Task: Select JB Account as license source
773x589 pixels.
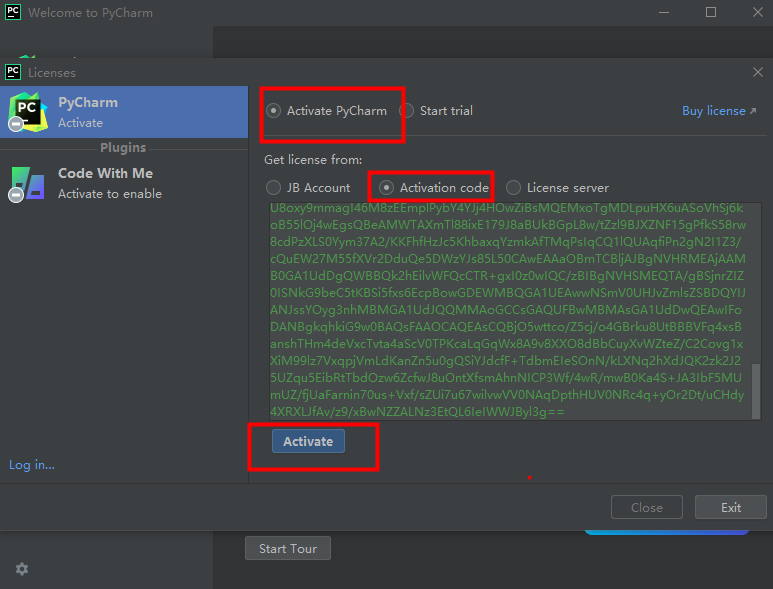Action: click(274, 188)
